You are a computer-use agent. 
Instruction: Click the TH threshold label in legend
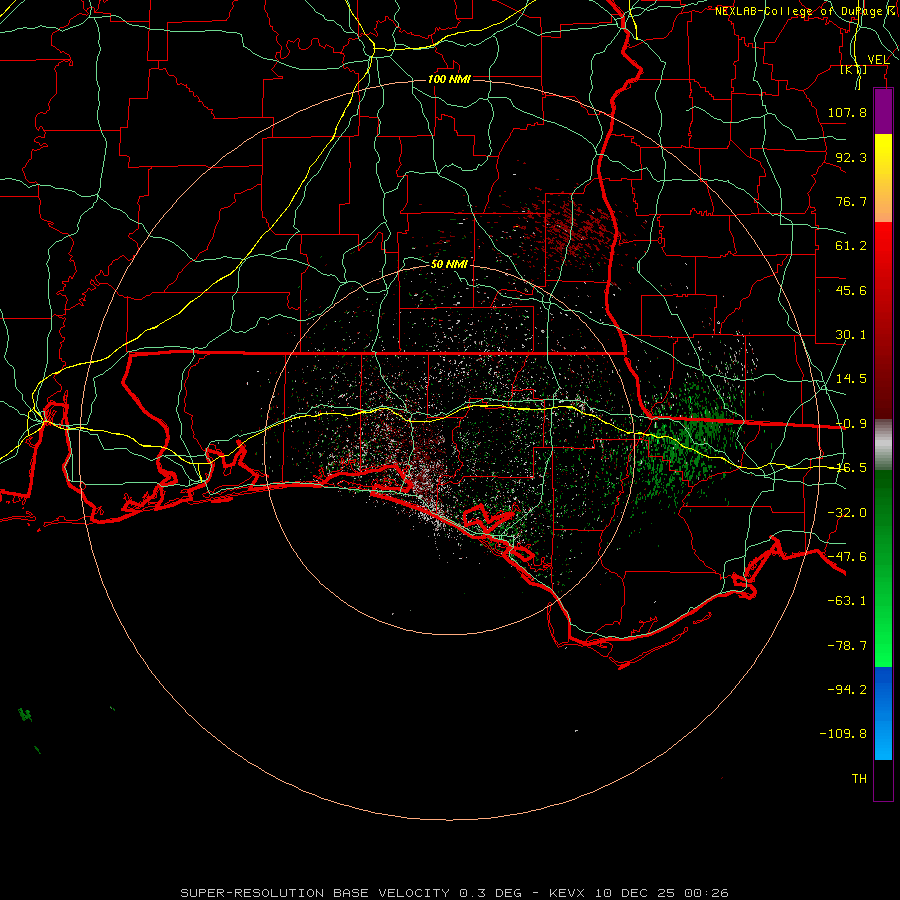pos(859,779)
